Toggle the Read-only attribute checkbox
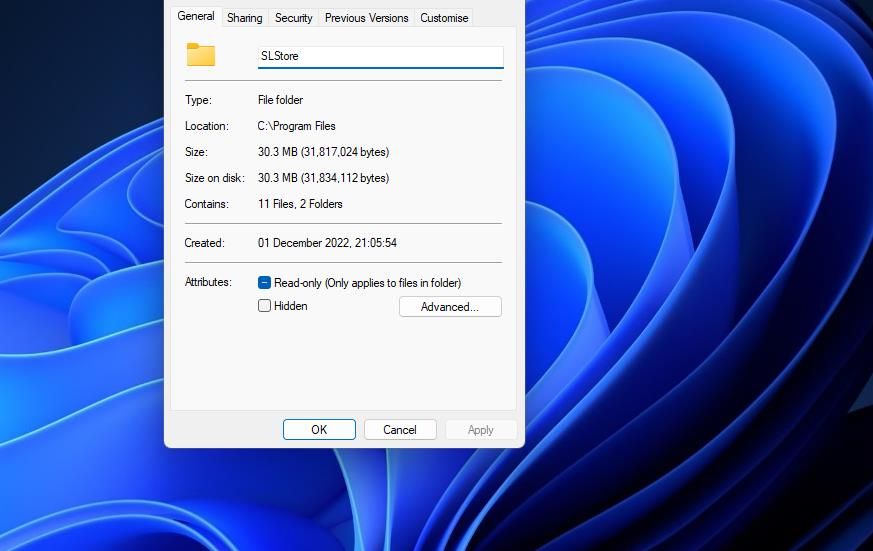 [265, 283]
